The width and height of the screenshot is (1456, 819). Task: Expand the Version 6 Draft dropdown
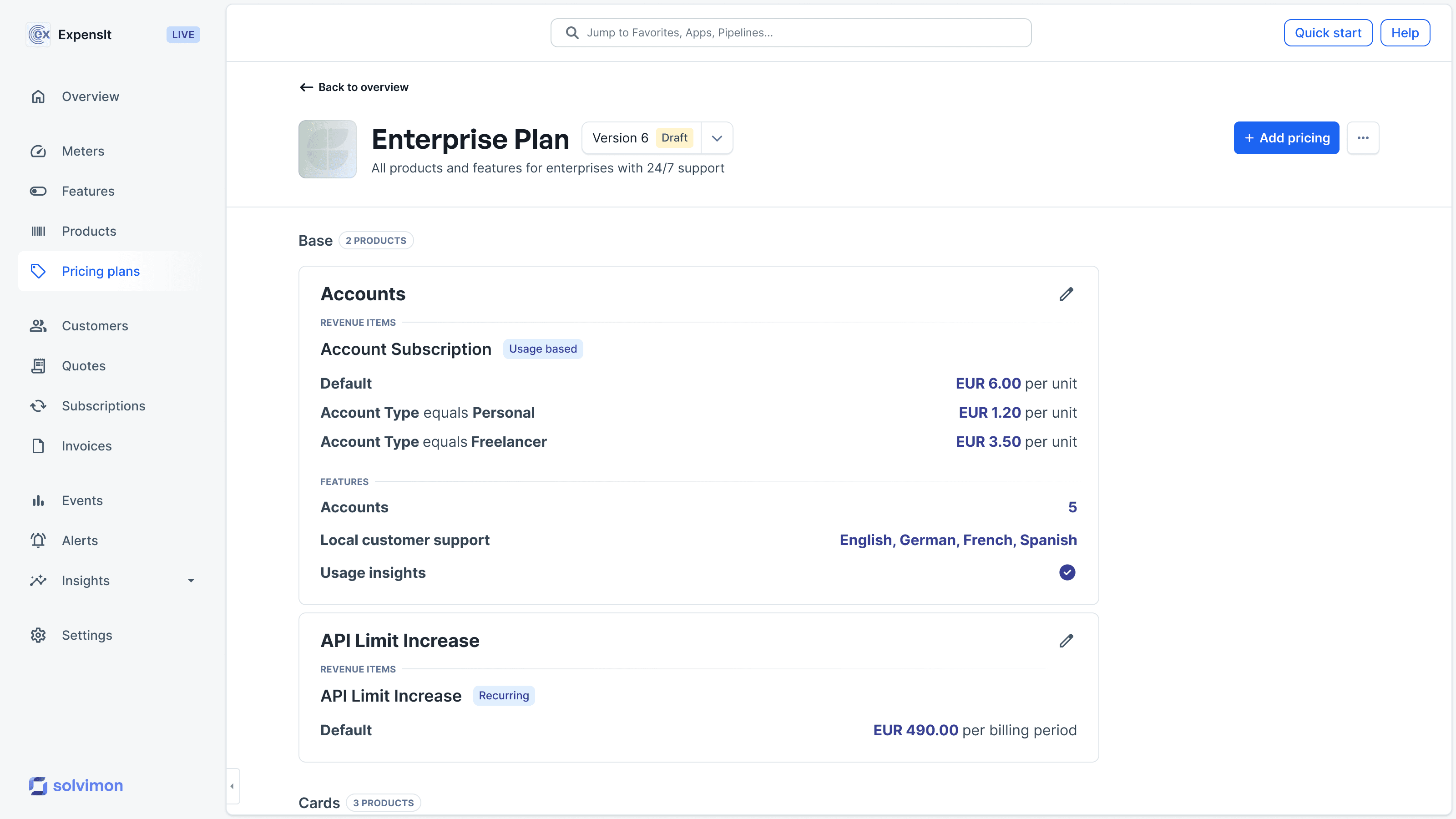(717, 138)
